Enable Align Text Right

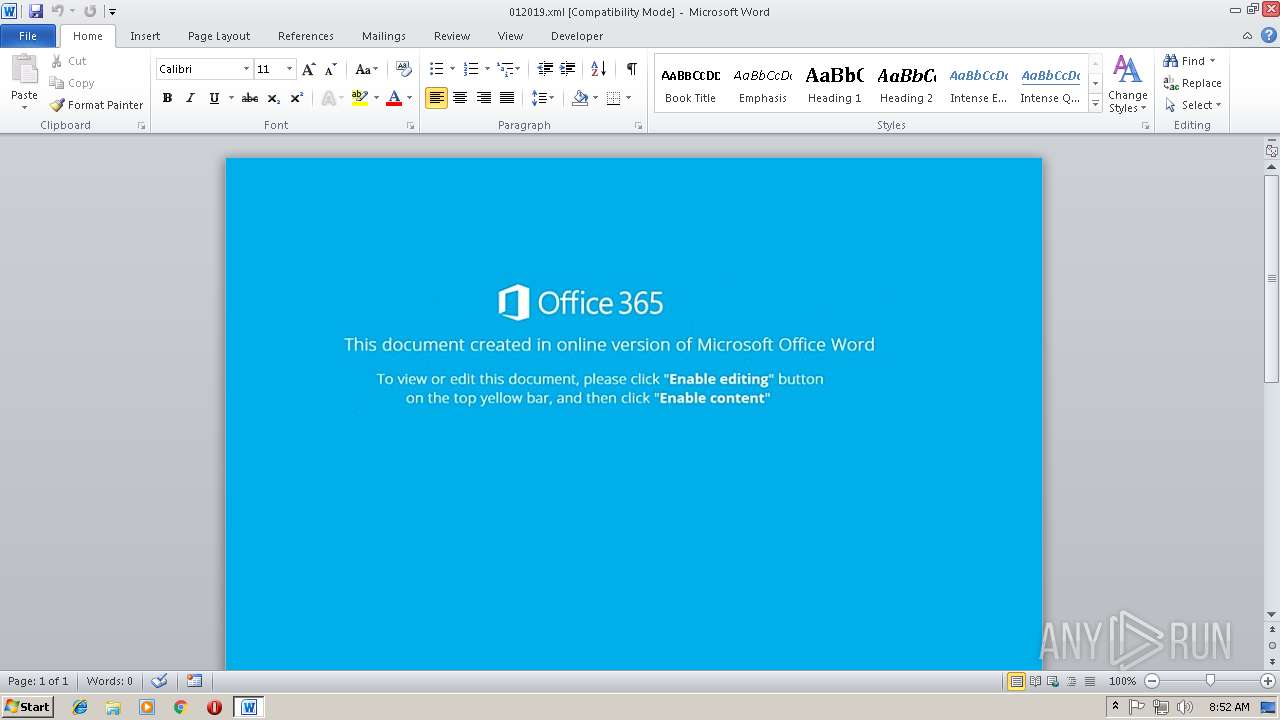click(x=484, y=98)
